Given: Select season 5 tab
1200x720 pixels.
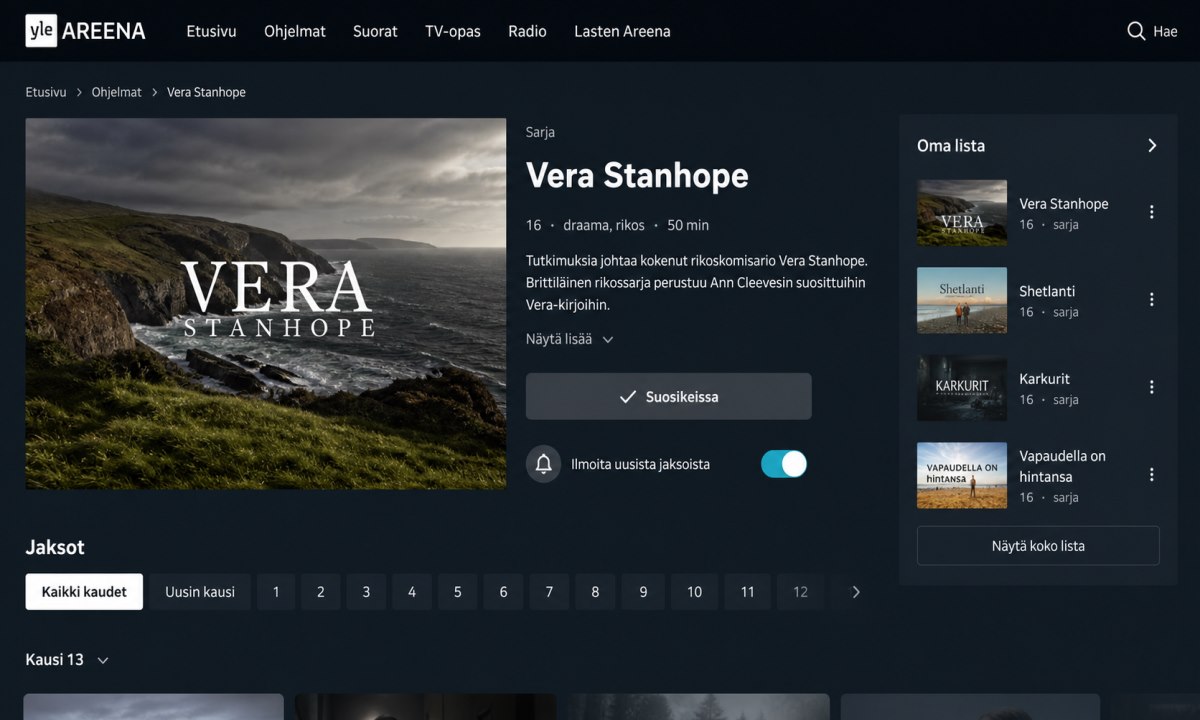Looking at the screenshot, I should pos(458,592).
